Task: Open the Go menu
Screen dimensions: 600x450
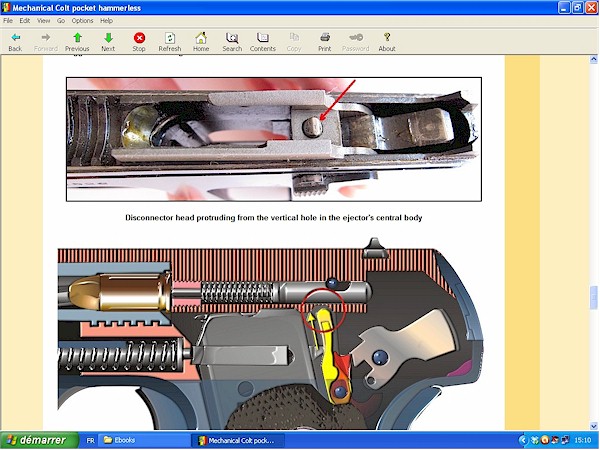Action: [61, 21]
